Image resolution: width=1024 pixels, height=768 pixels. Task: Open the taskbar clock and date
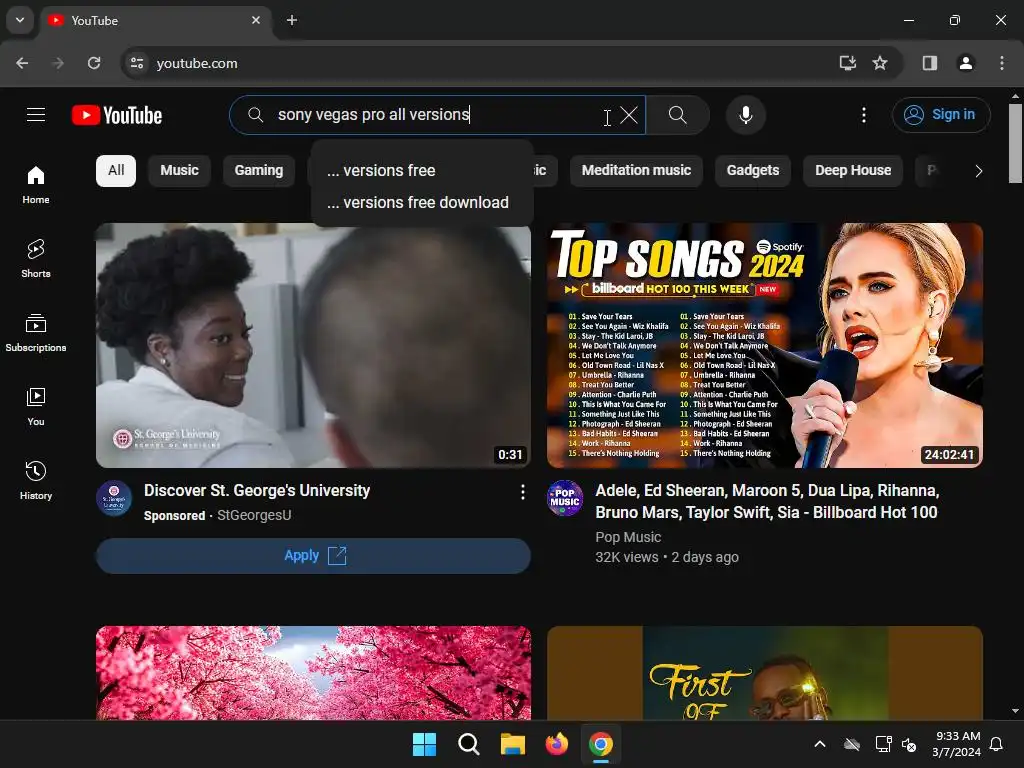click(957, 744)
